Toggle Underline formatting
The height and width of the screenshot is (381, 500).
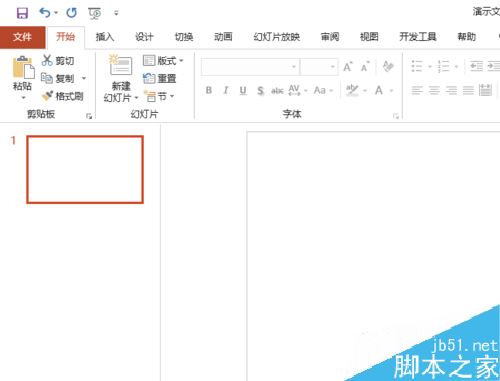pyautogui.click(x=243, y=90)
